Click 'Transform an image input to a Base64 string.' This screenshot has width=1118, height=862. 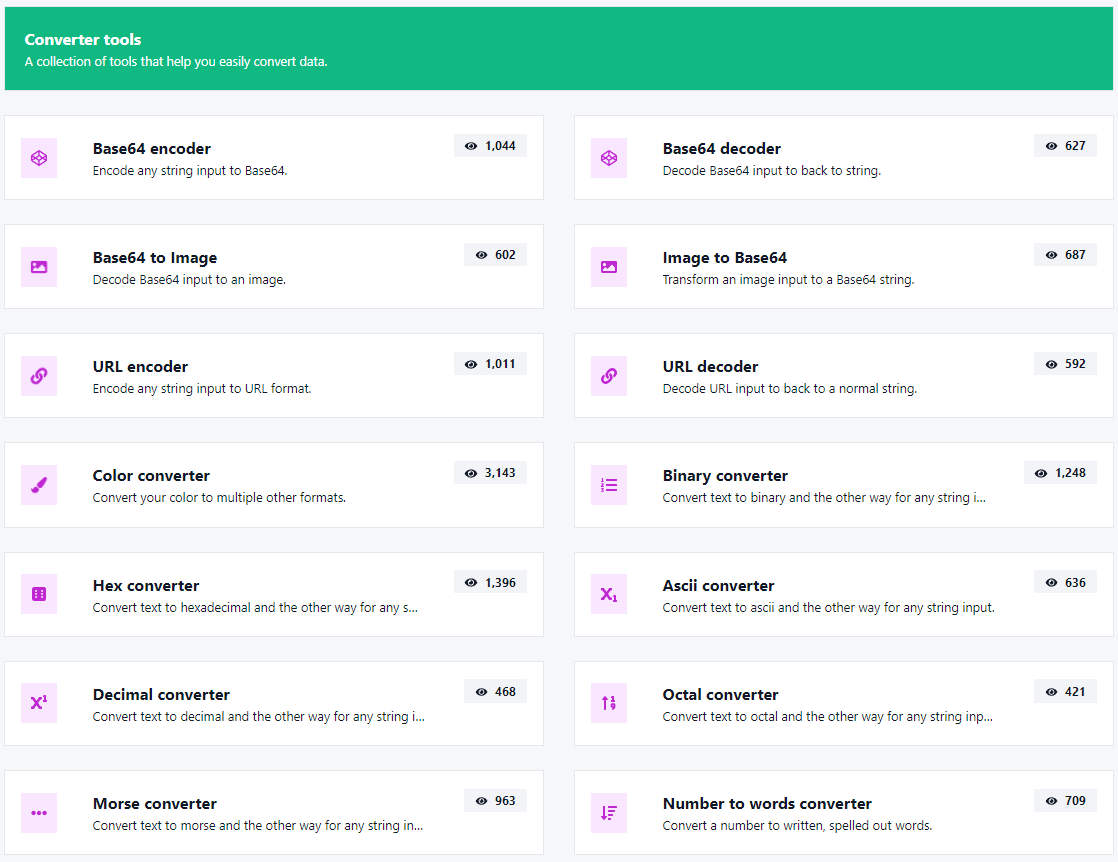[x=788, y=279]
